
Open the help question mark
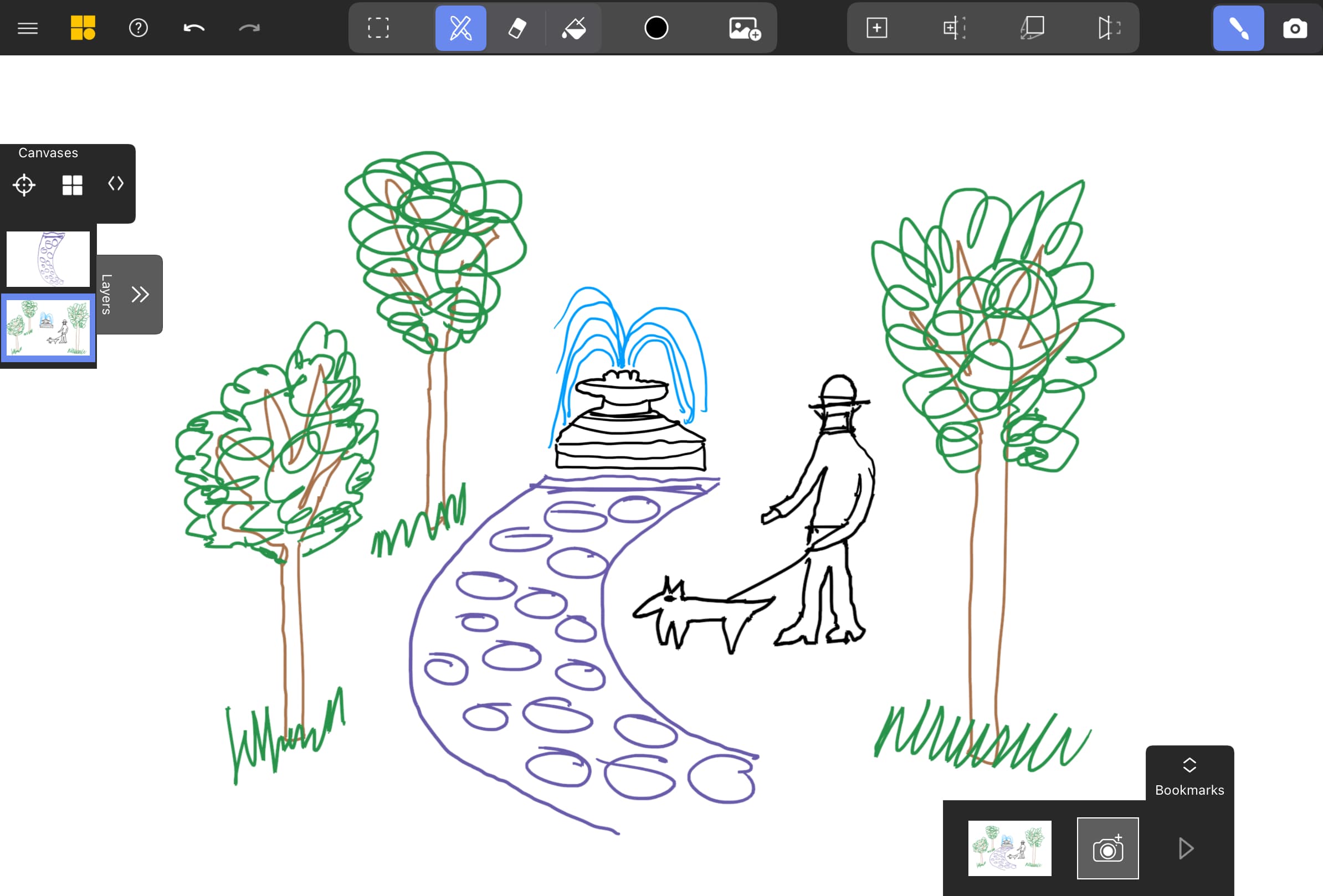click(139, 28)
